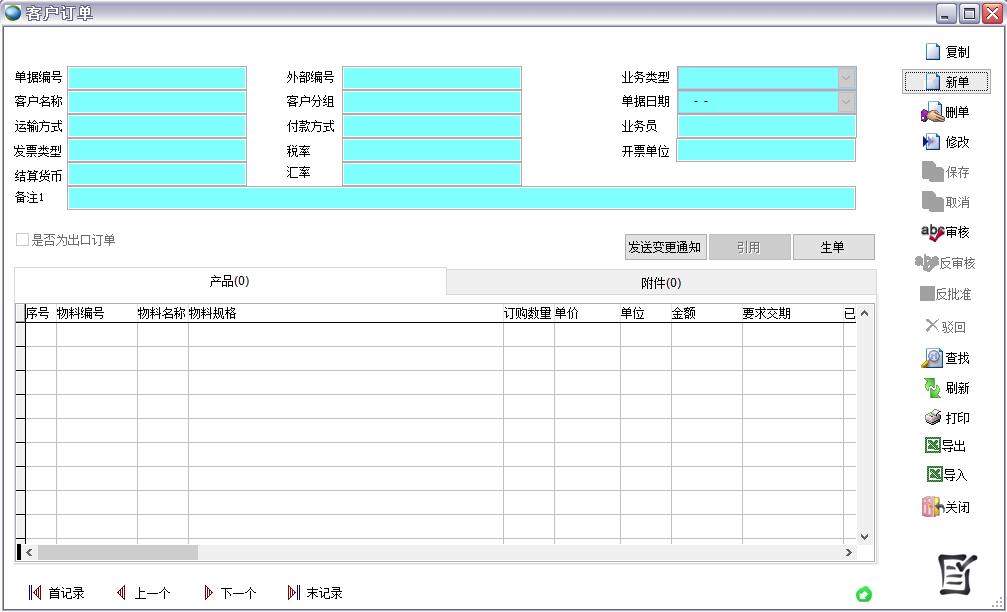This screenshot has height=612, width=1007.
Task: Switch to the 附件(0) tab
Action: tap(660, 283)
